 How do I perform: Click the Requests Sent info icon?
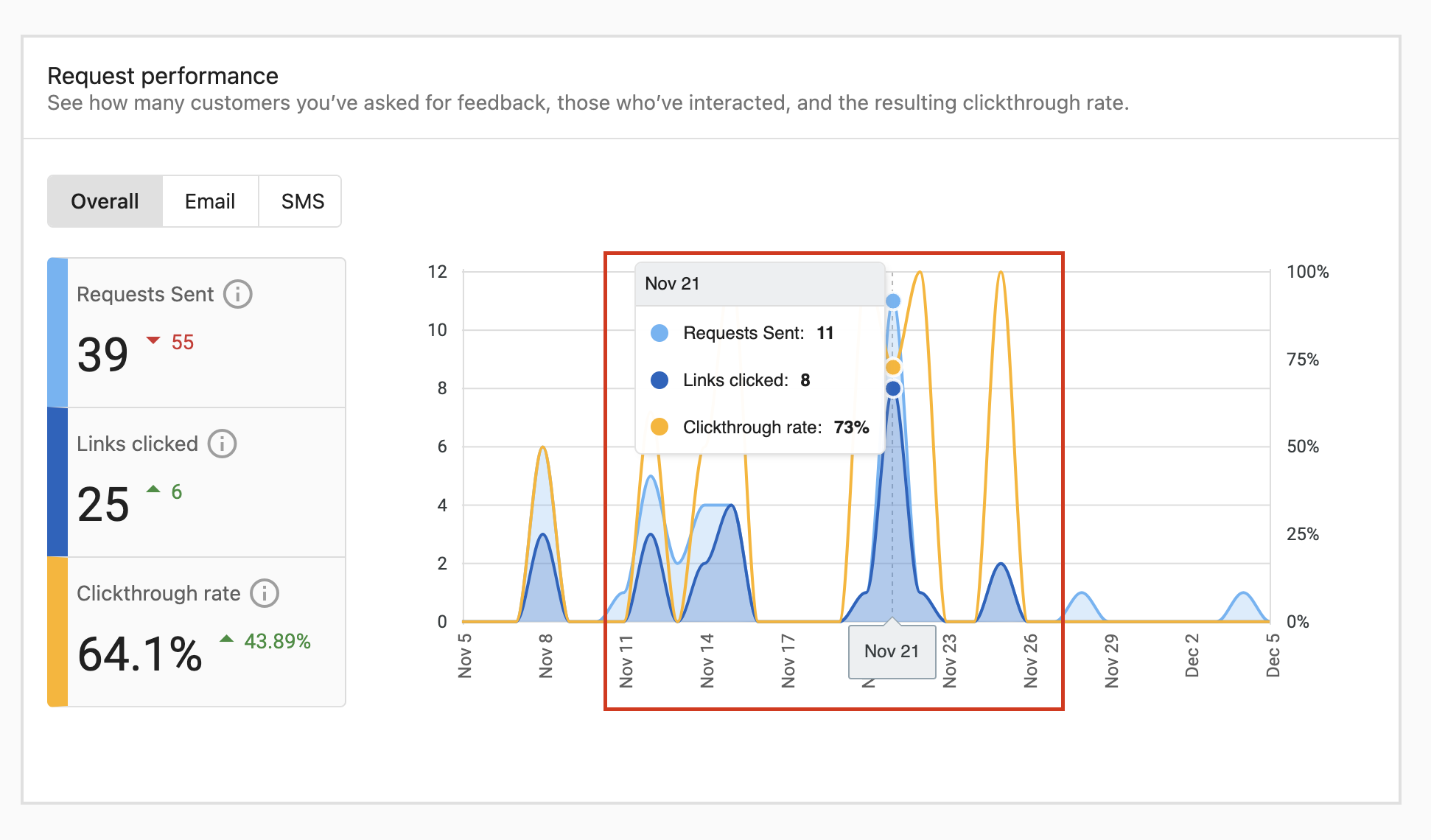pos(237,294)
